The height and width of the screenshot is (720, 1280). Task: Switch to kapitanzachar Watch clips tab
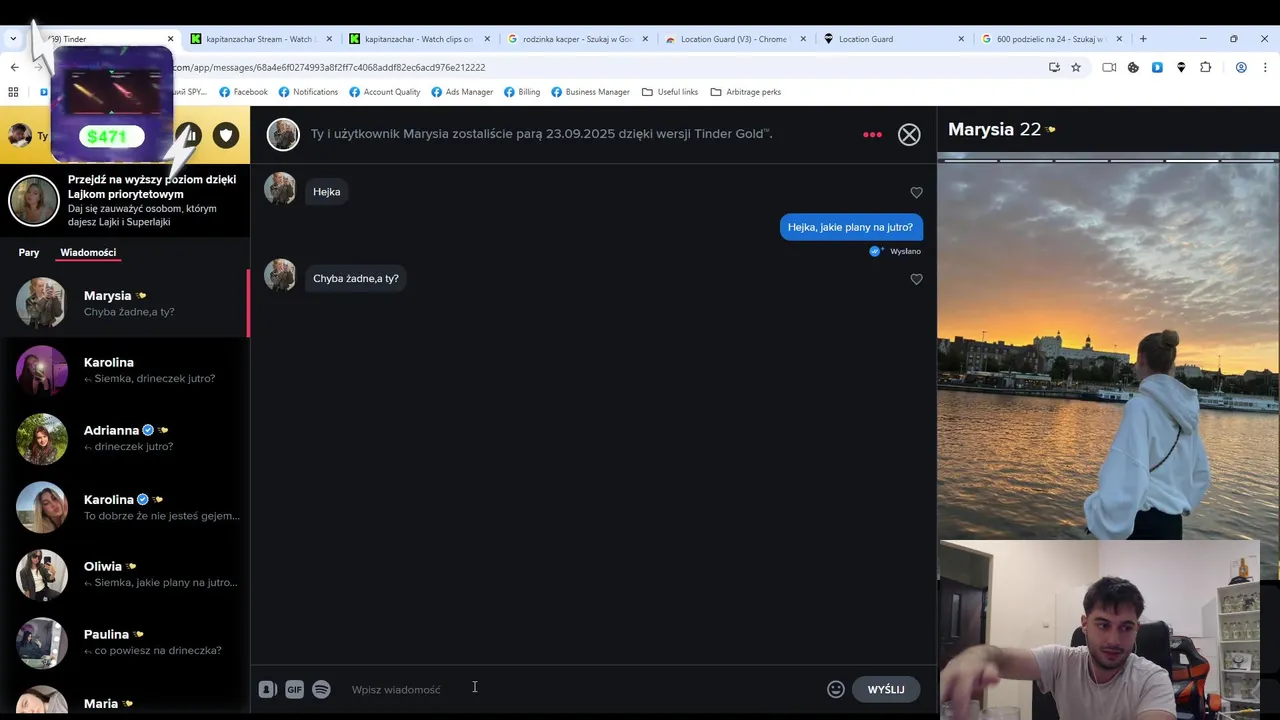pyautogui.click(x=418, y=39)
